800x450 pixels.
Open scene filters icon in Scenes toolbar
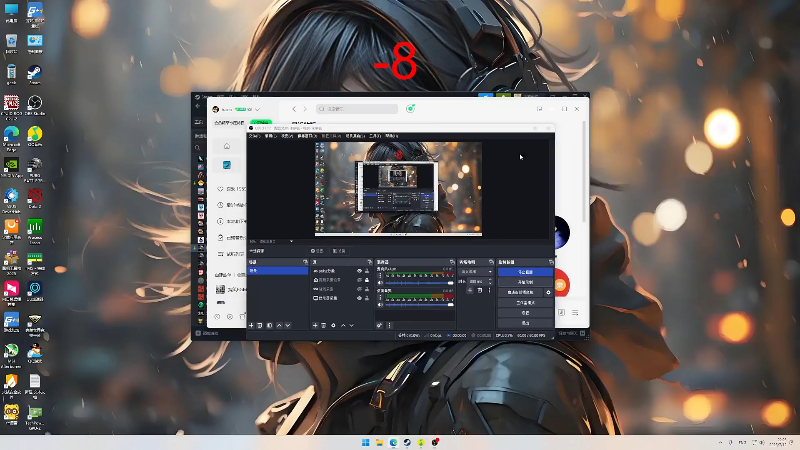pos(269,325)
